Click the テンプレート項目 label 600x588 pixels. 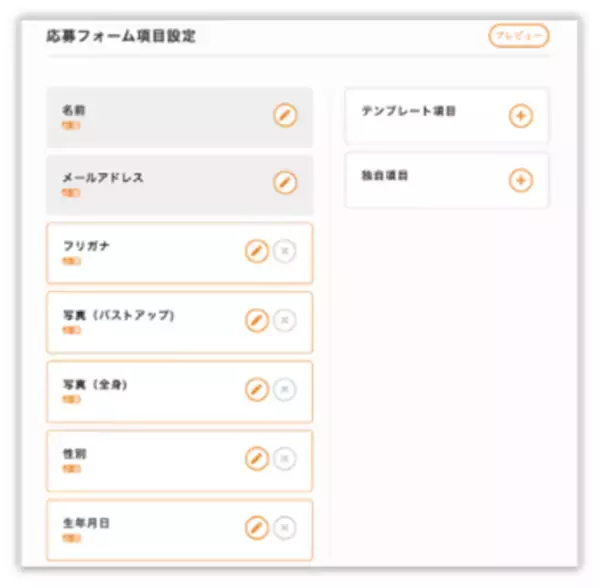tap(409, 111)
